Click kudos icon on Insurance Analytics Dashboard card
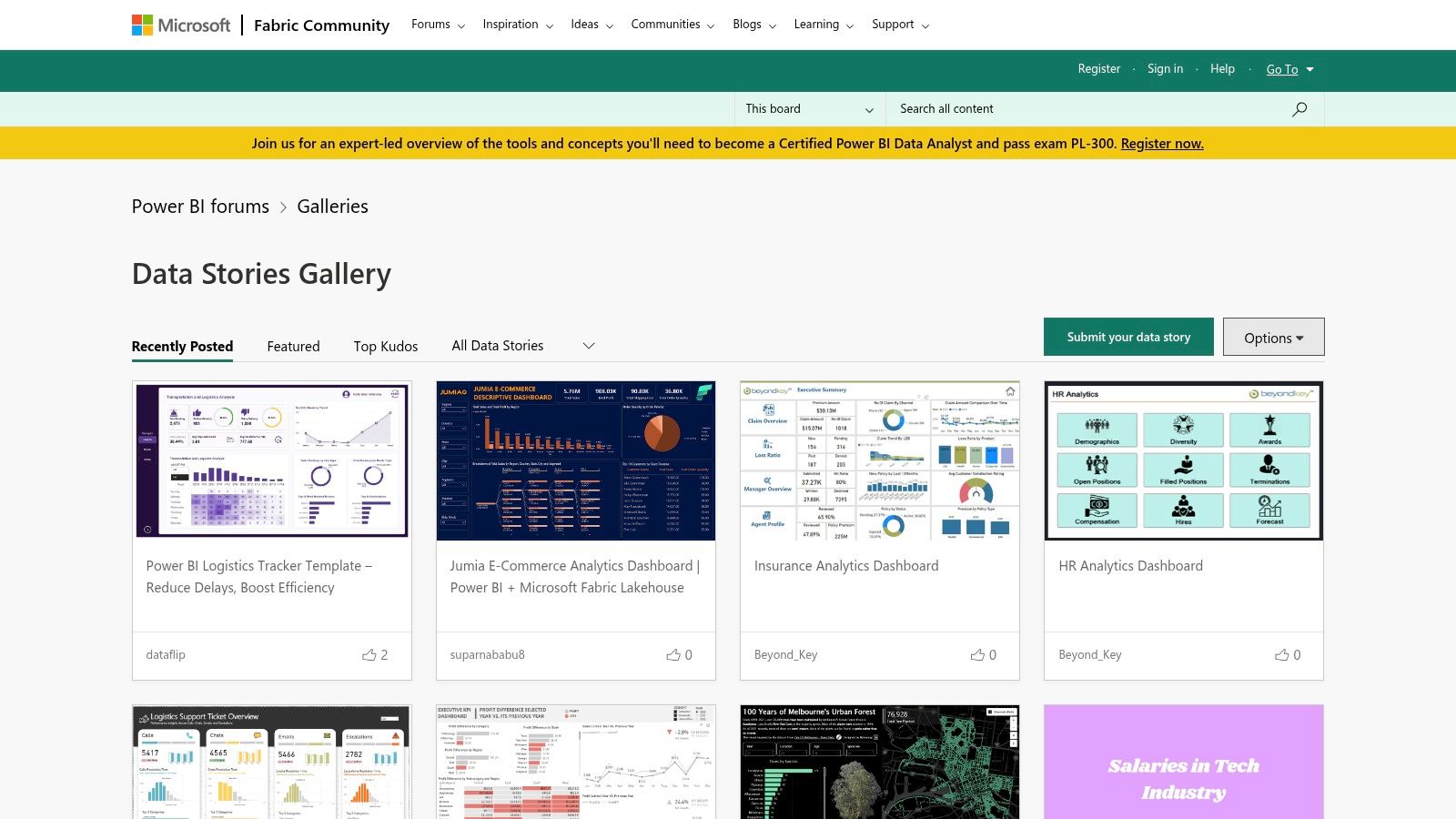This screenshot has height=819, width=1456. pyautogui.click(x=977, y=654)
